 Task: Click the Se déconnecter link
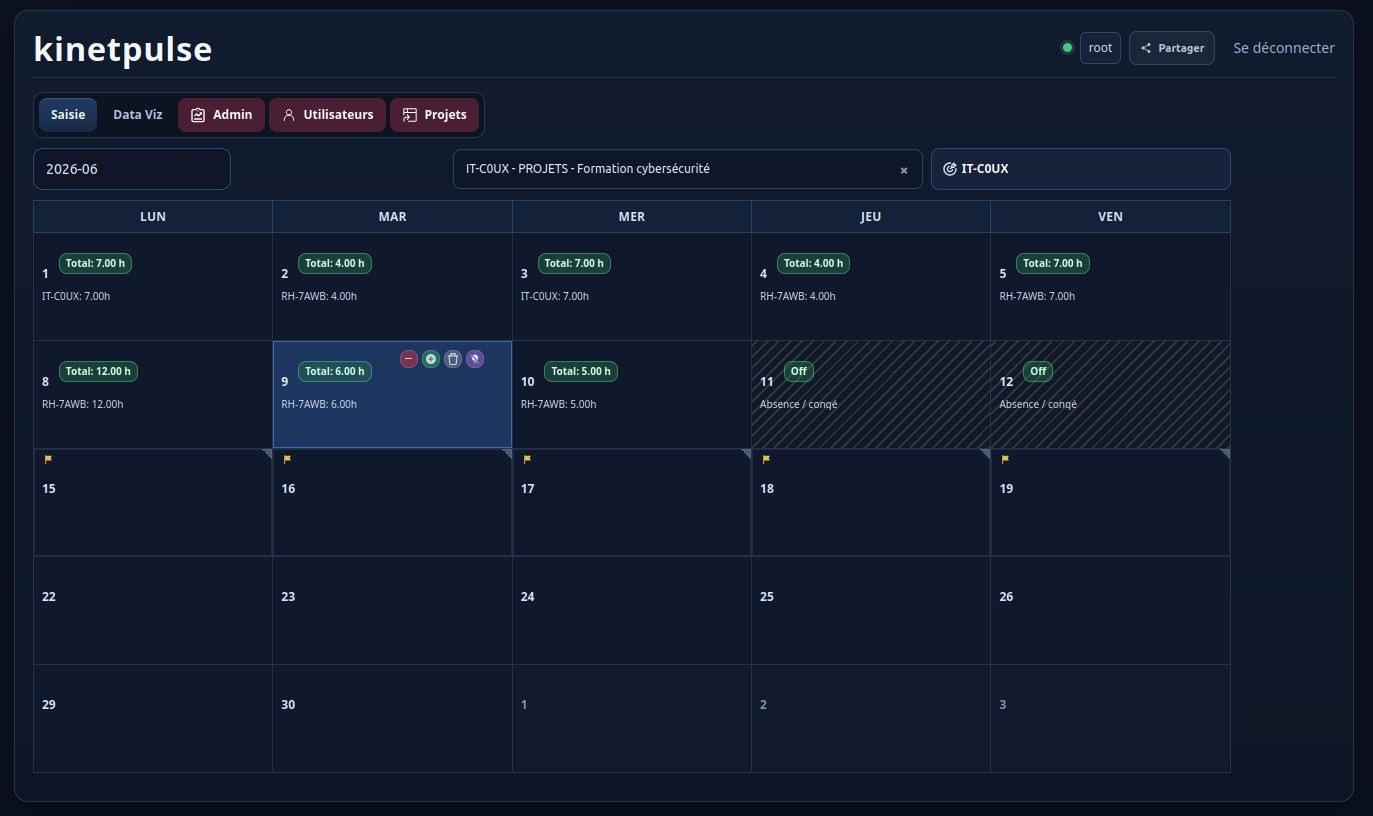pos(1284,48)
